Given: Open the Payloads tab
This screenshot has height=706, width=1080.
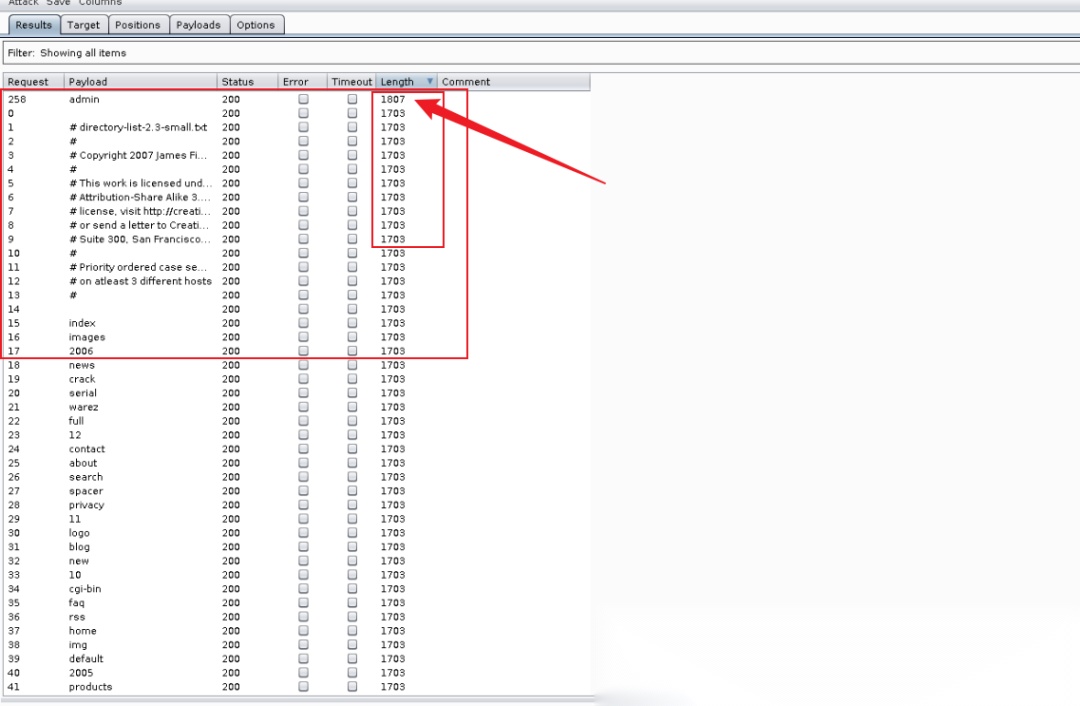Looking at the screenshot, I should (x=198, y=25).
